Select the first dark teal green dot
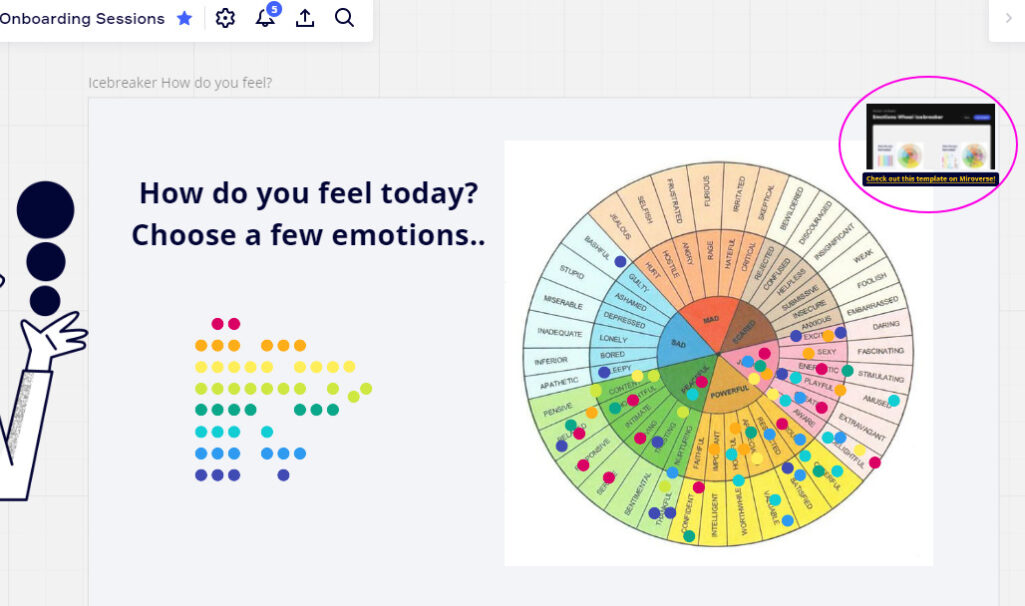 pyautogui.click(x=201, y=410)
